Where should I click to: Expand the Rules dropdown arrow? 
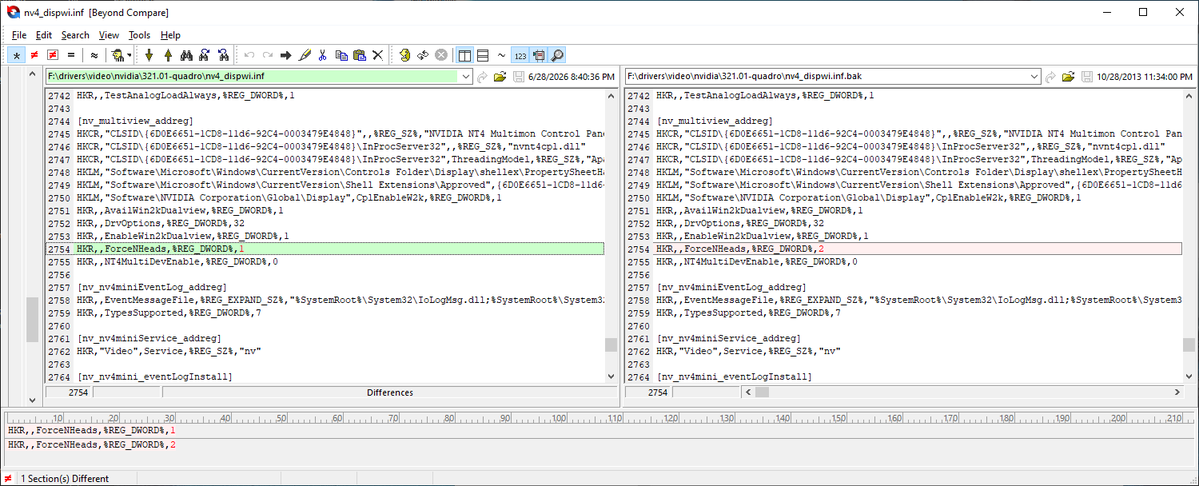click(129, 55)
